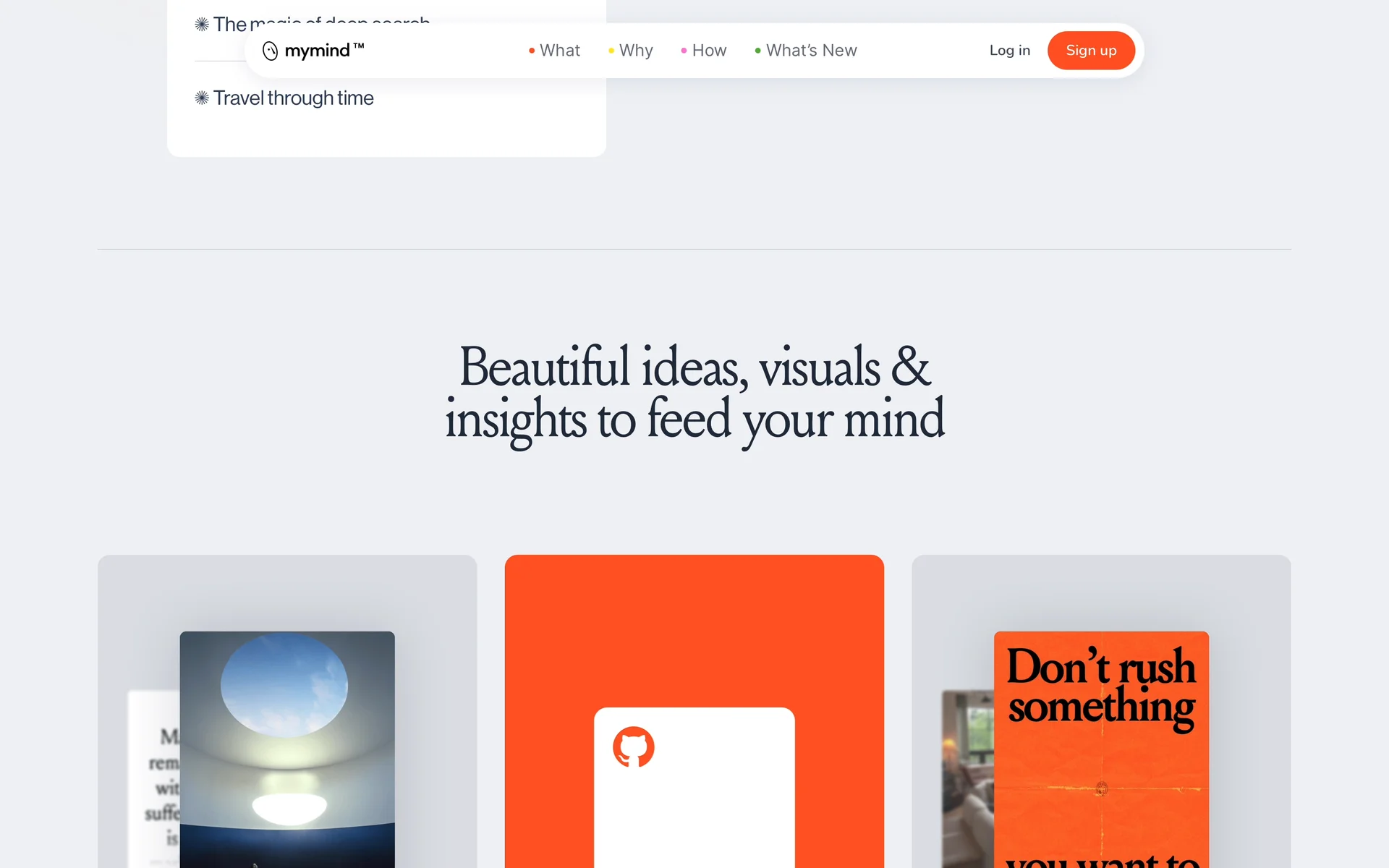Open the Don't rush something poster
Screen dimensions: 1389x868
coord(1101,749)
